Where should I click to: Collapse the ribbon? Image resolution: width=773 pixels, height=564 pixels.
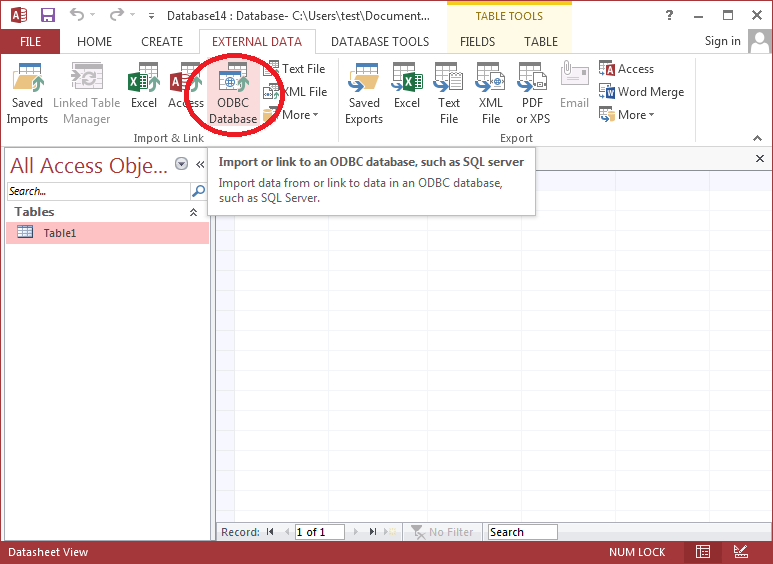[757, 139]
